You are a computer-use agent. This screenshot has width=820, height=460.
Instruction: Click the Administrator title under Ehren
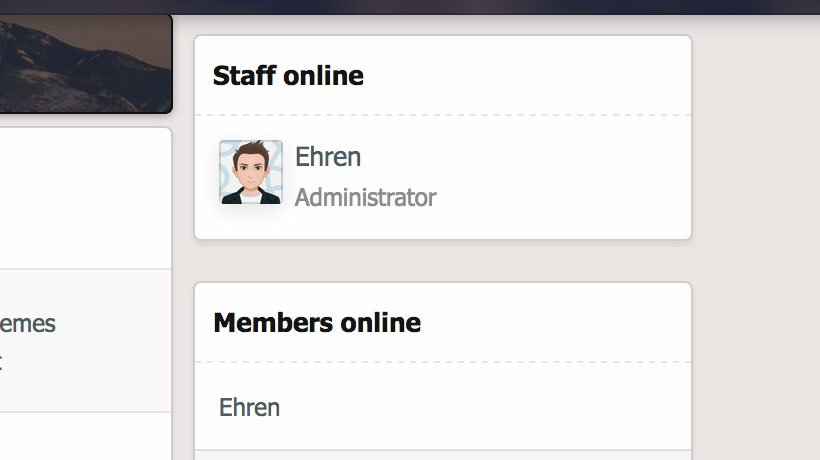(366, 198)
